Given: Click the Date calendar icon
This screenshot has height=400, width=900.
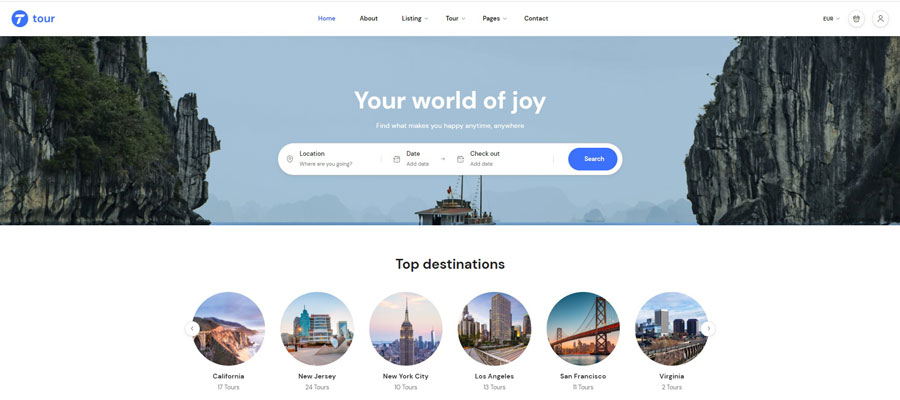Looking at the screenshot, I should (396, 159).
